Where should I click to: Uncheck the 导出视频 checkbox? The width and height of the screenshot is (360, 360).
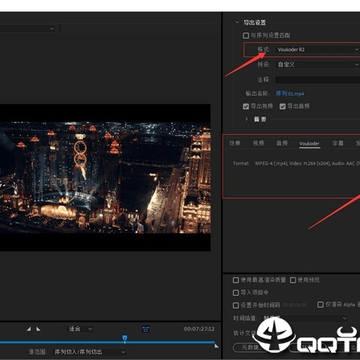click(x=246, y=106)
